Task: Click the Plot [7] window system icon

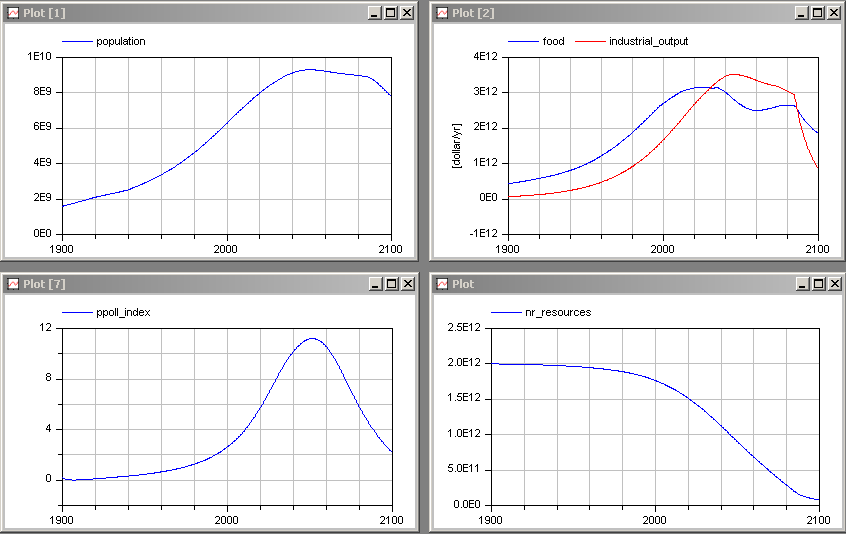Action: (13, 284)
